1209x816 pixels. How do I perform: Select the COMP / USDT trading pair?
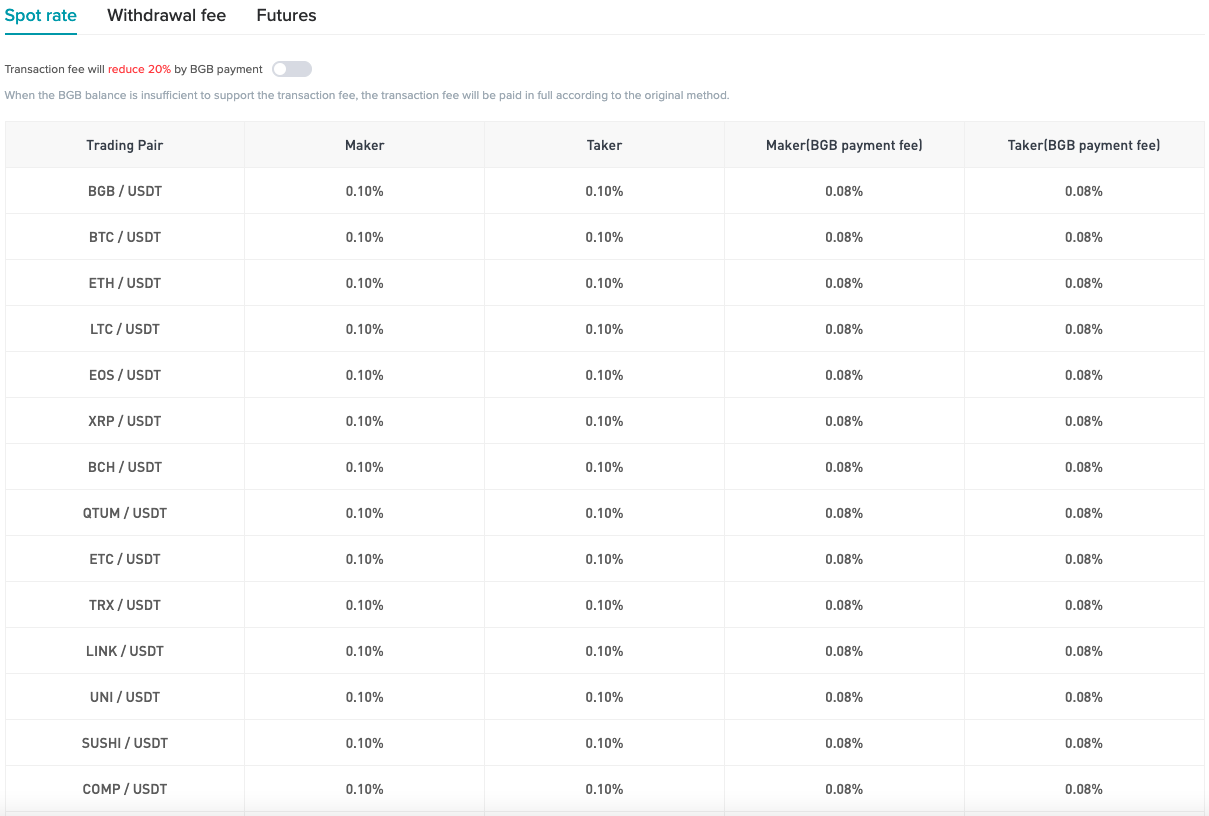tap(125, 789)
